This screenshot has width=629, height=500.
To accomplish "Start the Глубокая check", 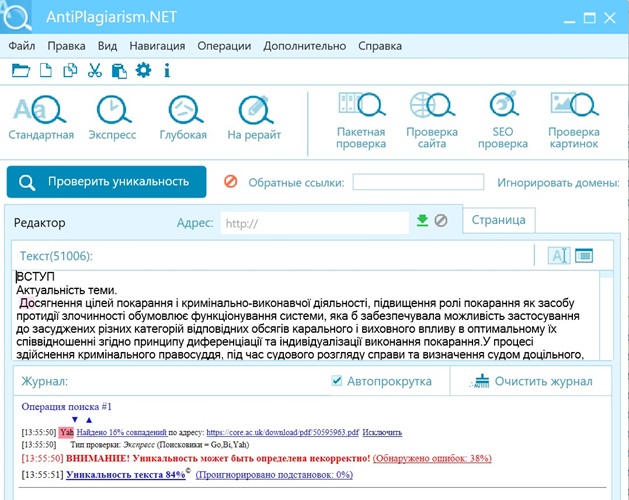I will 183,118.
